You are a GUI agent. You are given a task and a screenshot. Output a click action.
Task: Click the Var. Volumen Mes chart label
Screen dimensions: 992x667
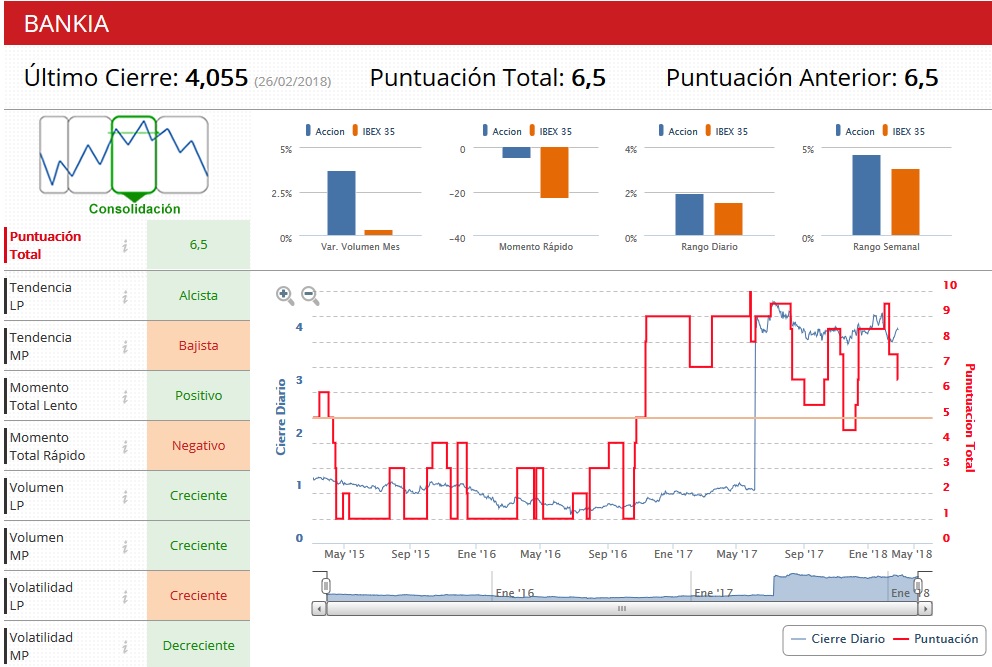point(360,247)
